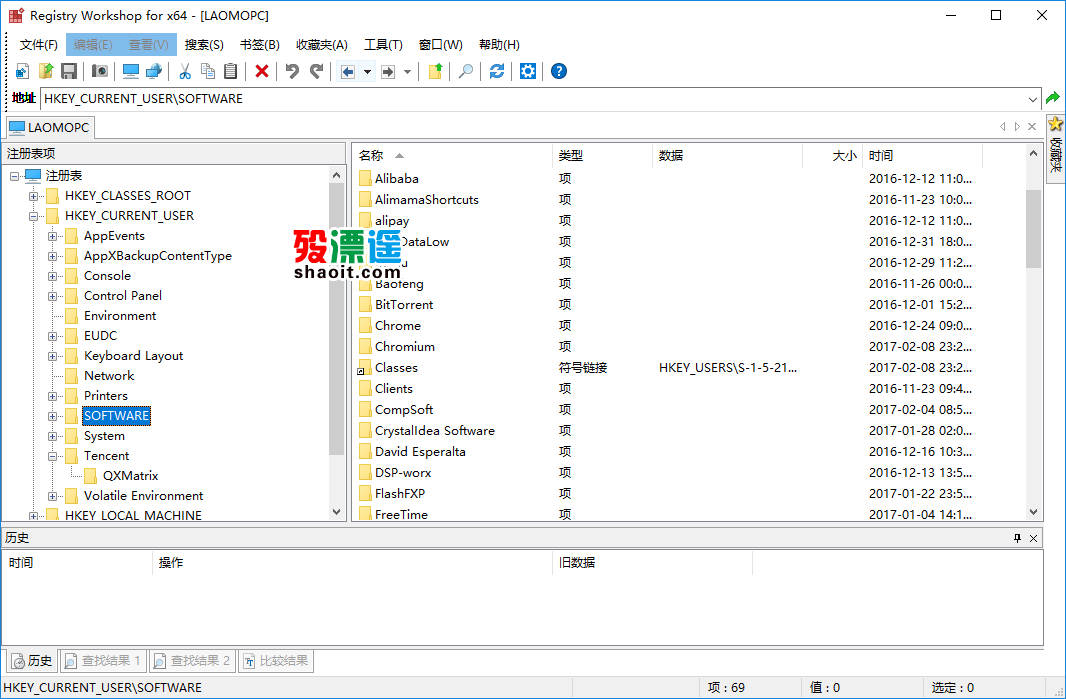Viewport: 1066px width, 699px height.
Task: Click the open/import file icon
Action: pos(46,71)
